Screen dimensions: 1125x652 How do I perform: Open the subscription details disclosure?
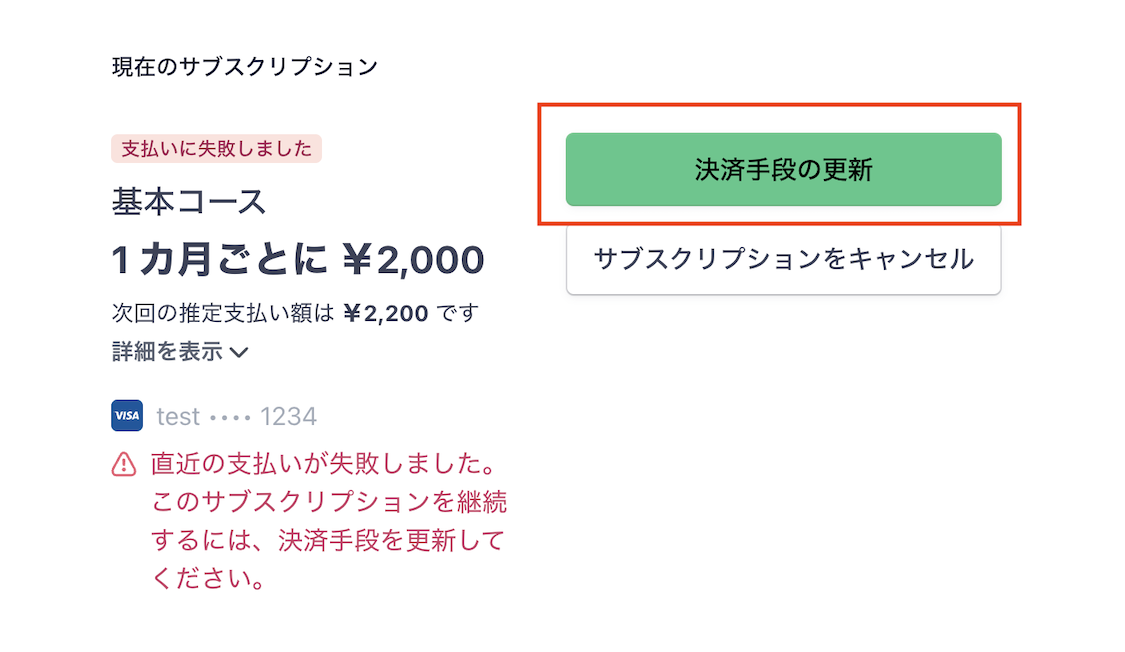pyautogui.click(x=180, y=352)
